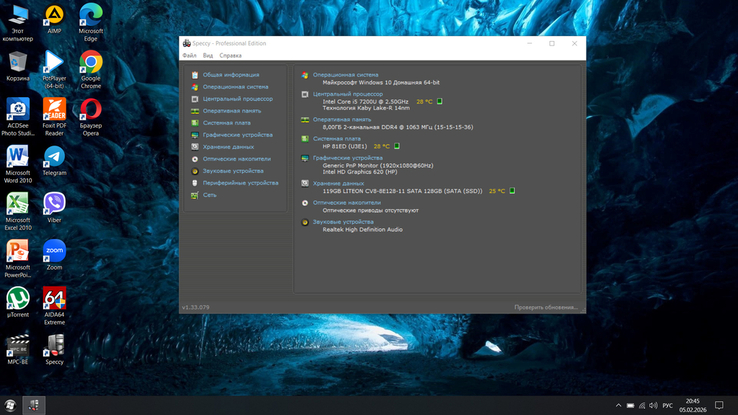Screen dimensions: 738x415
Task: Click the Центральный процессор heading in the summary
Action: (x=348, y=94)
